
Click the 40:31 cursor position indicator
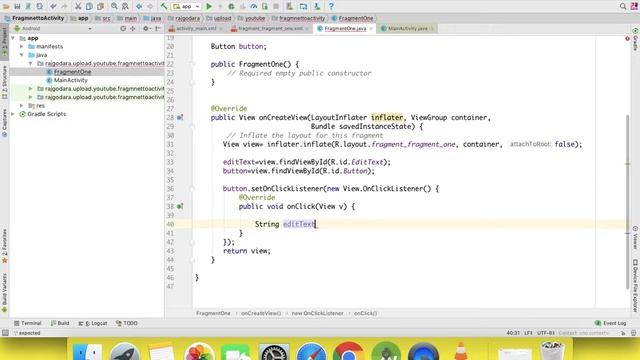513,333
